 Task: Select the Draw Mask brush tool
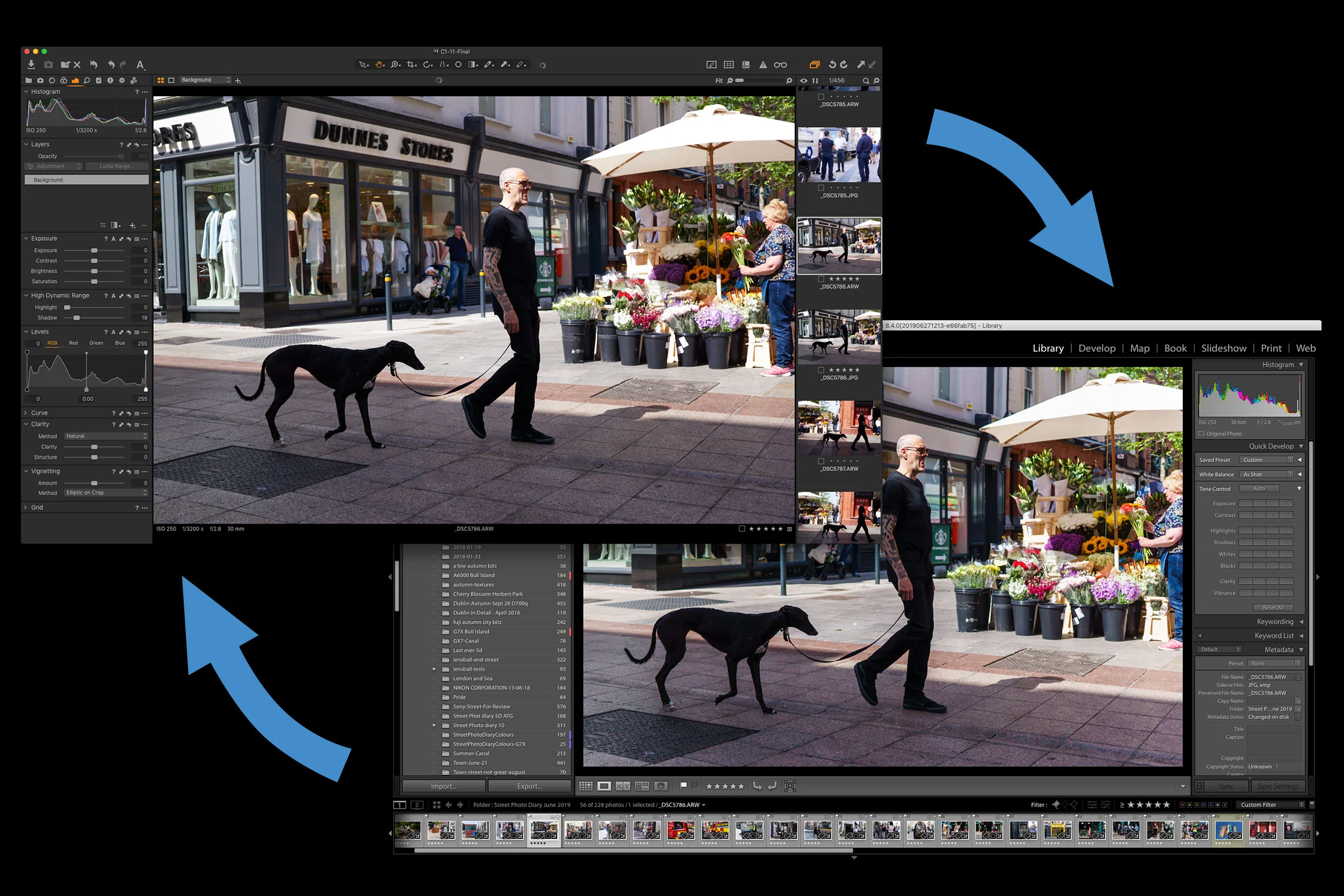[487, 64]
